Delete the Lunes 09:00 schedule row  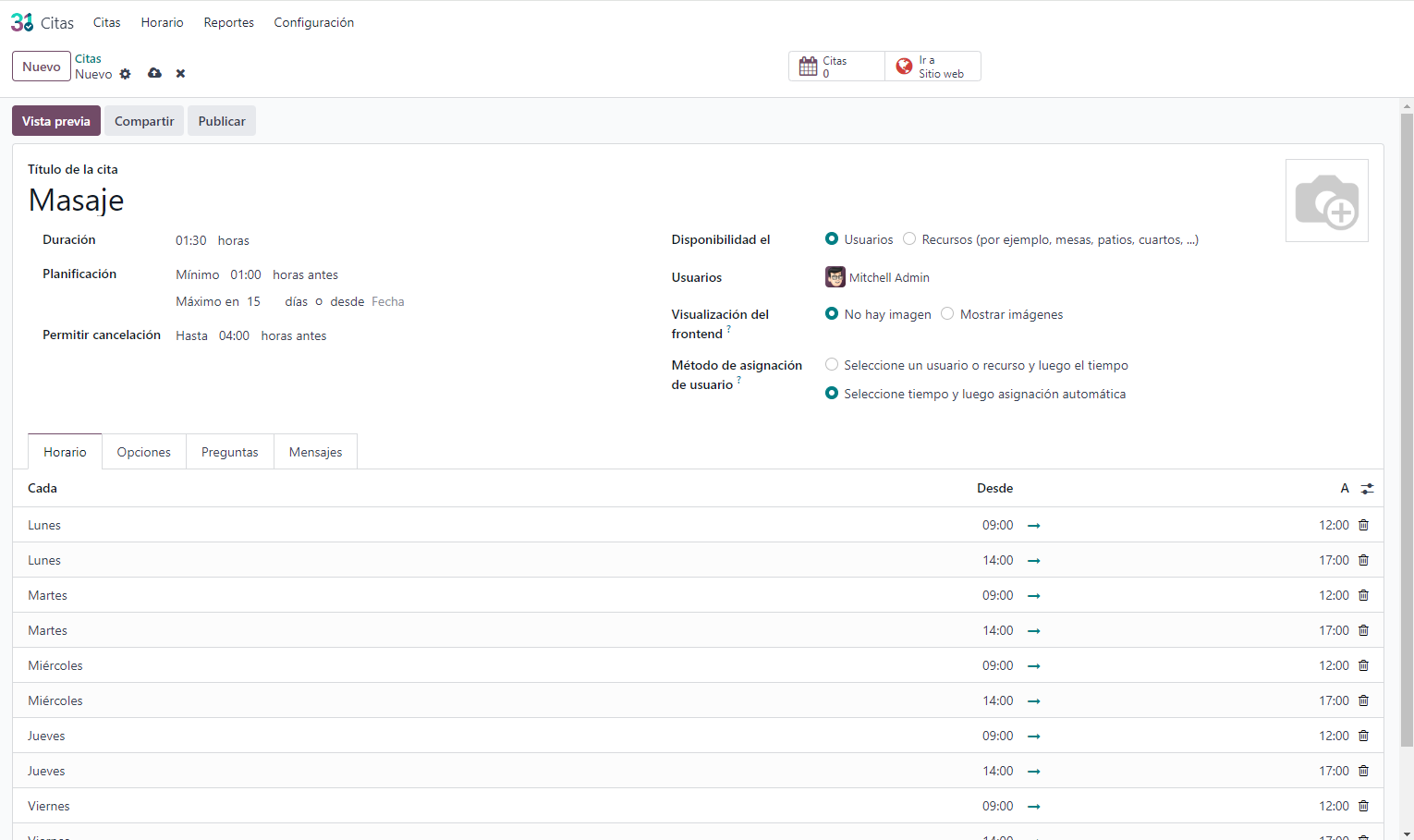coord(1363,525)
